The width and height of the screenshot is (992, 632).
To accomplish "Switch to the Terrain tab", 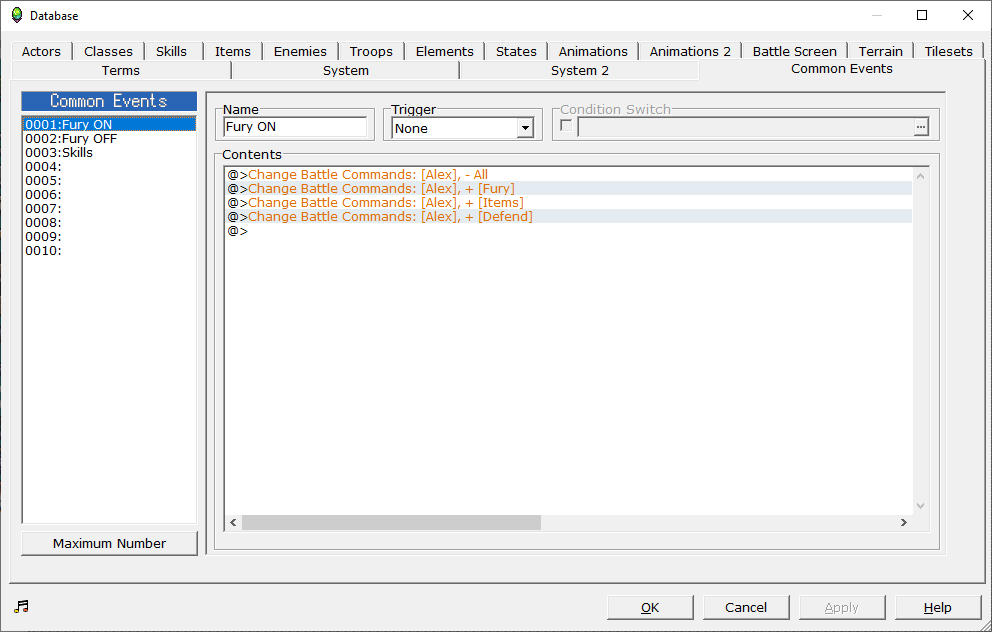I will [x=880, y=51].
